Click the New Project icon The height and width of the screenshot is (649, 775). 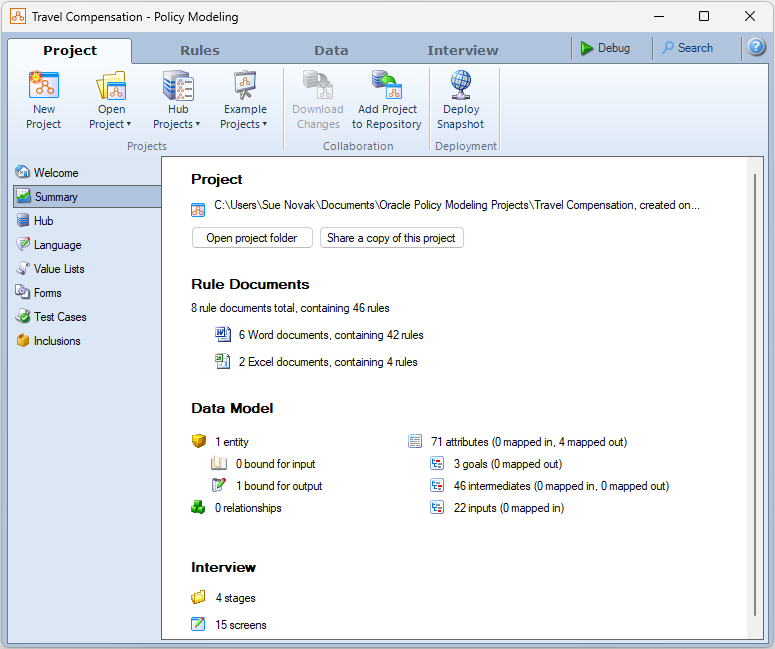(44, 86)
